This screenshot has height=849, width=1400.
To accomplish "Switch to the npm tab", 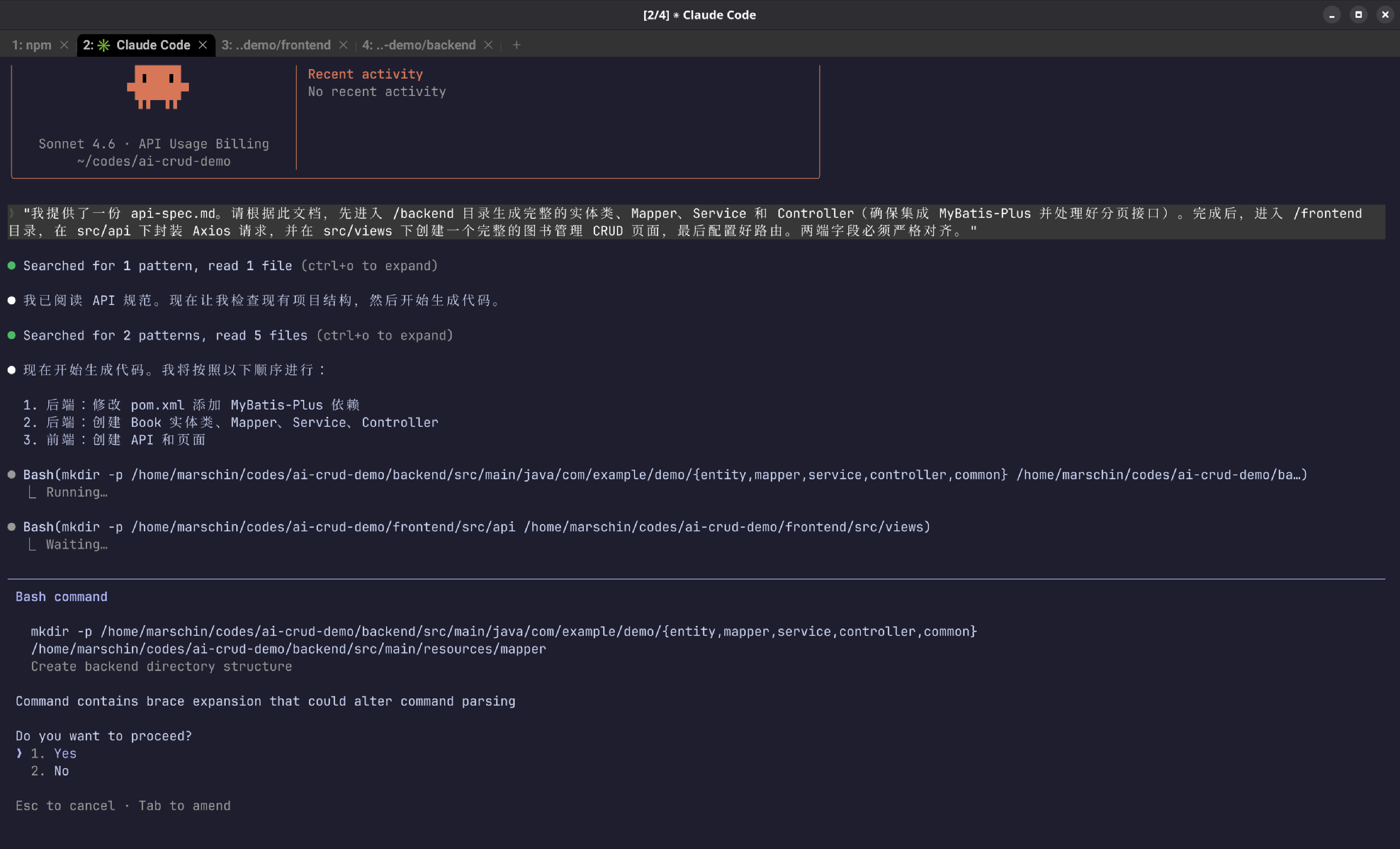I will (x=32, y=45).
